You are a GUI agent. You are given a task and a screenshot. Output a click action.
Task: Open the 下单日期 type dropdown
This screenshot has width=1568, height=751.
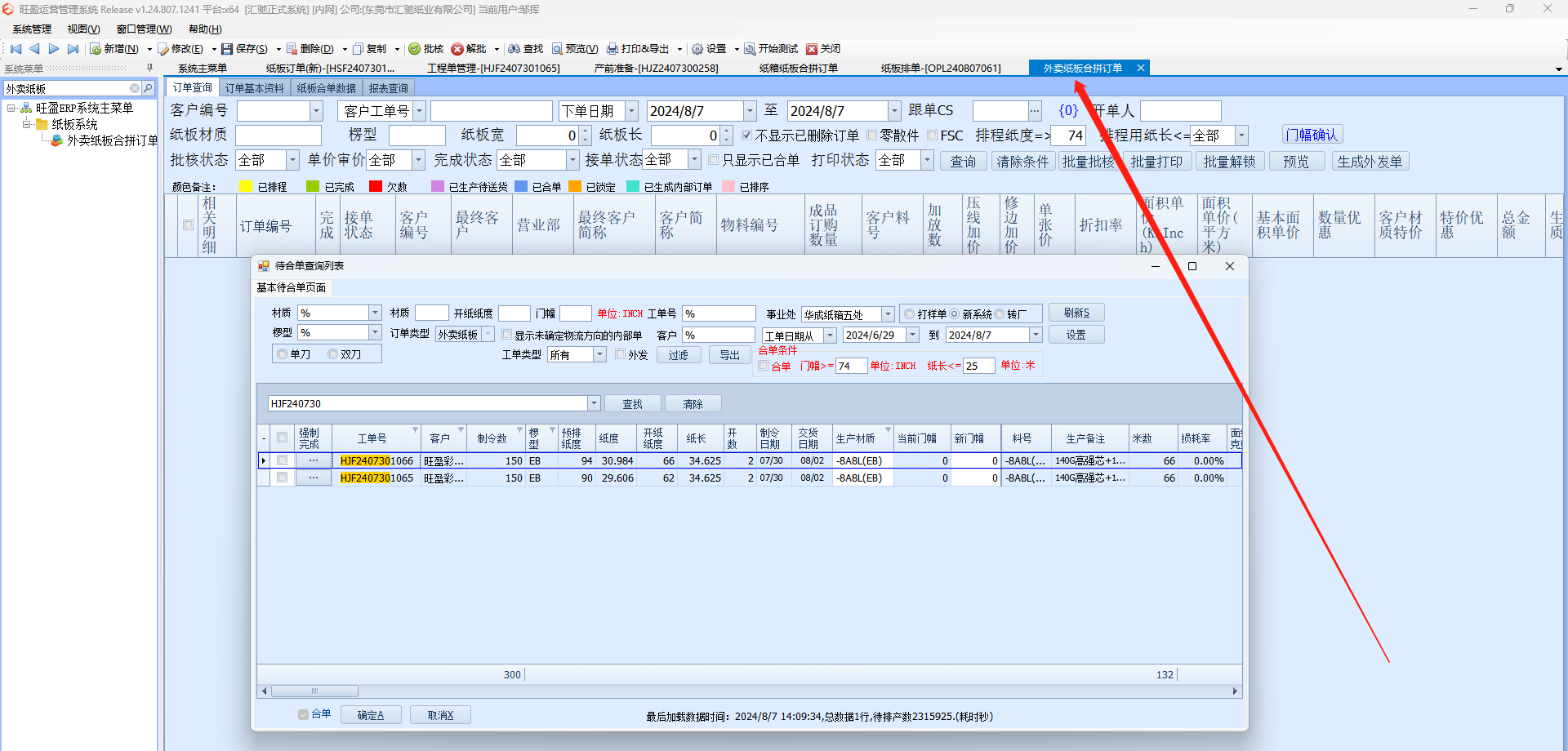[631, 111]
